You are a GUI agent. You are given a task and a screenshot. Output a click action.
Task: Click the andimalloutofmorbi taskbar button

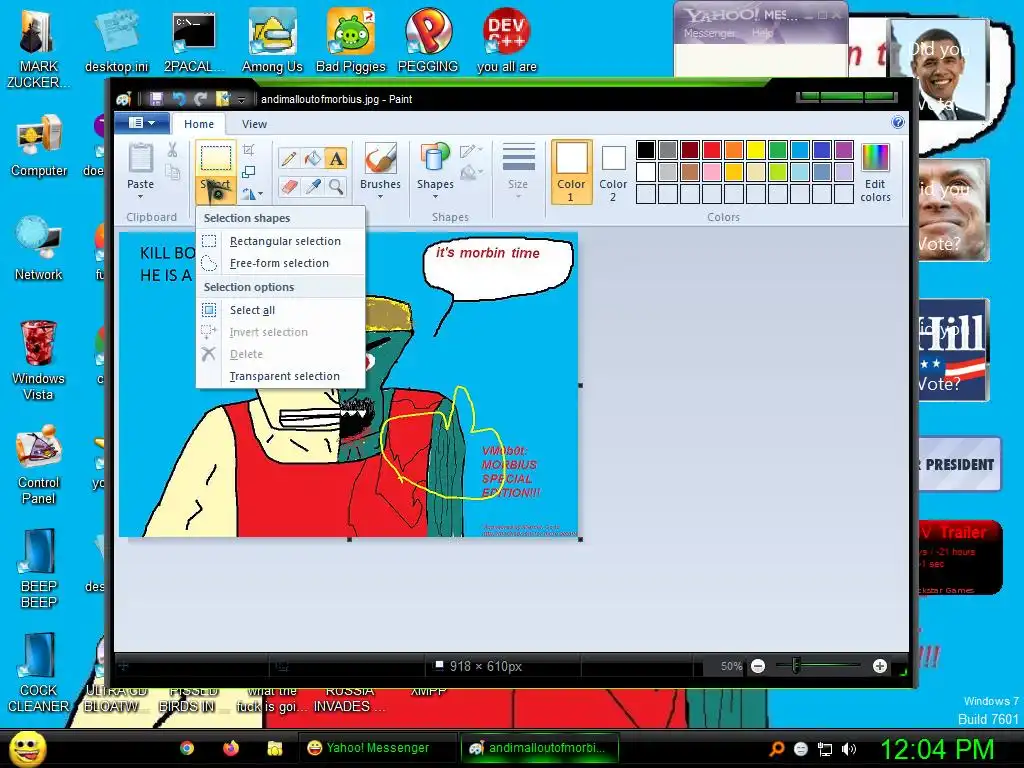point(541,748)
